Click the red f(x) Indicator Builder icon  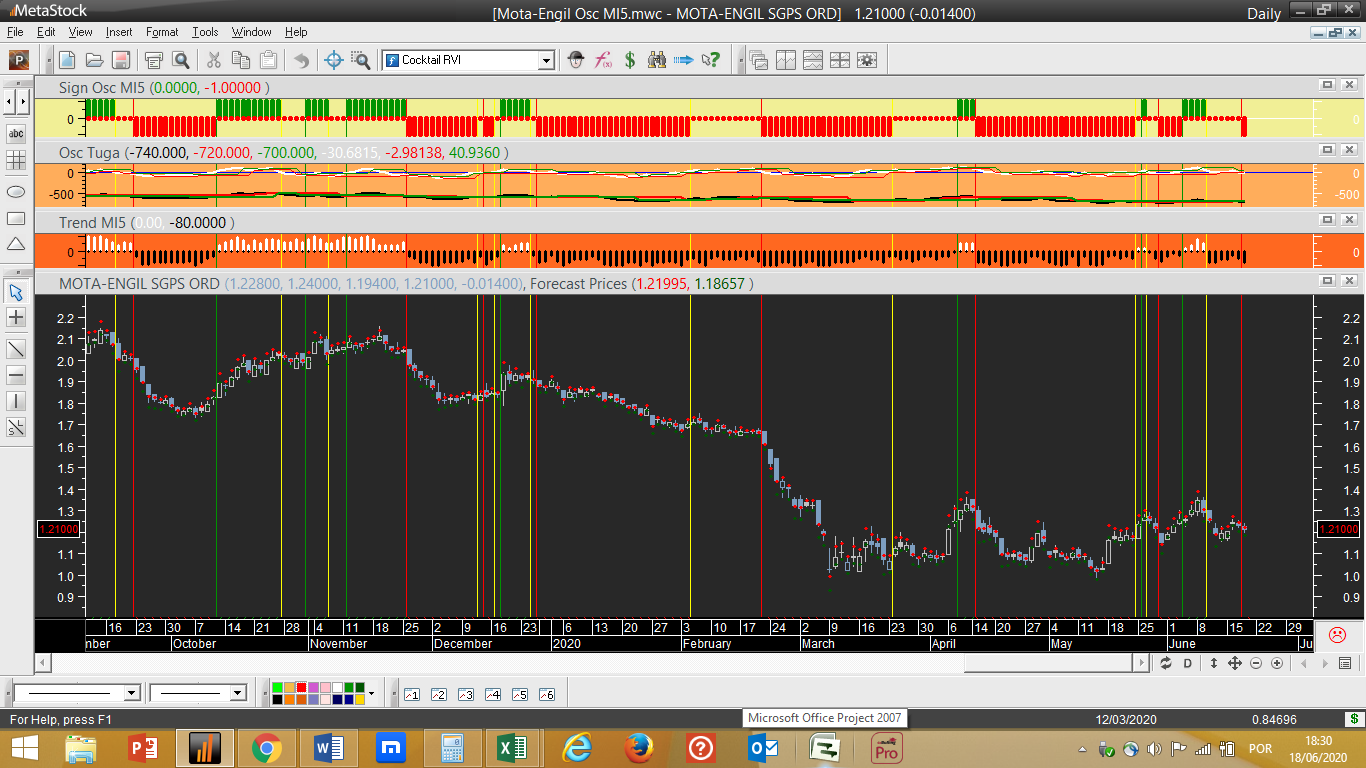[603, 60]
